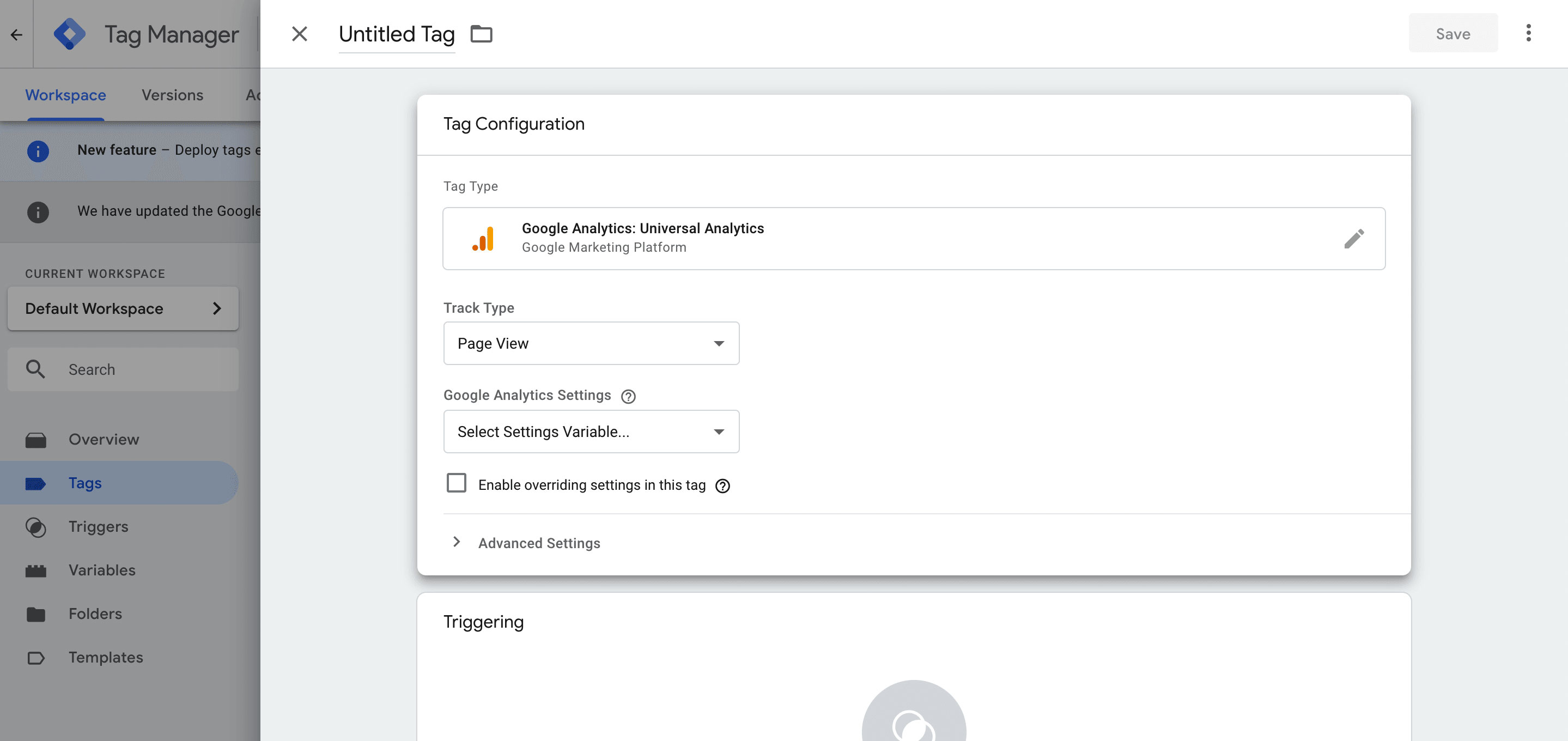Open the Default Workspace selector

coord(123,309)
